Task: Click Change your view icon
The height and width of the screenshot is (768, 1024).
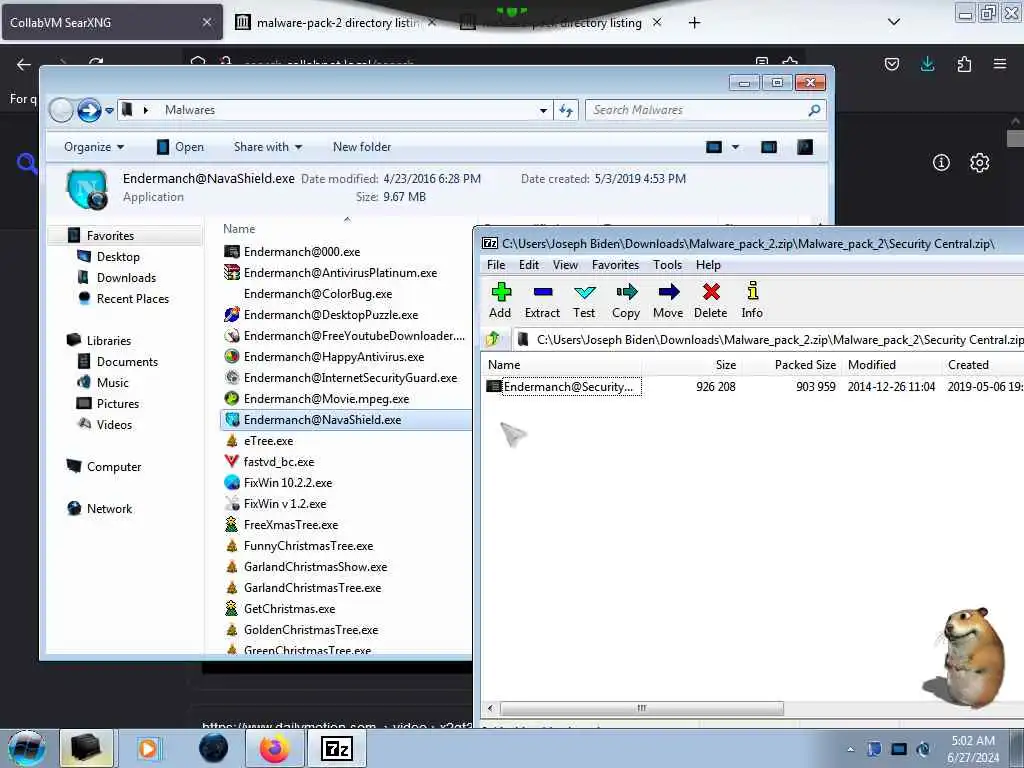Action: (714, 147)
